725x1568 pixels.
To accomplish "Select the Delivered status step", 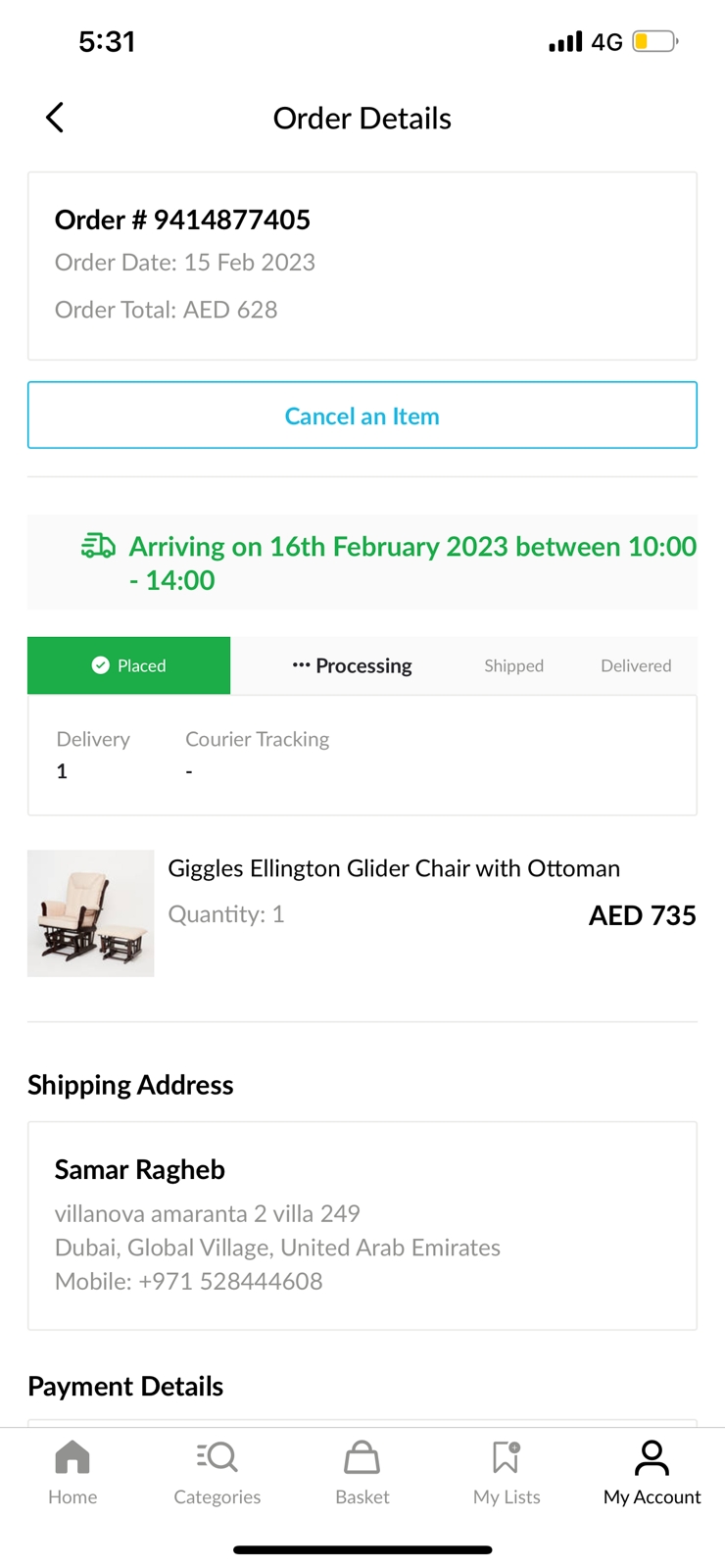I will (x=636, y=665).
